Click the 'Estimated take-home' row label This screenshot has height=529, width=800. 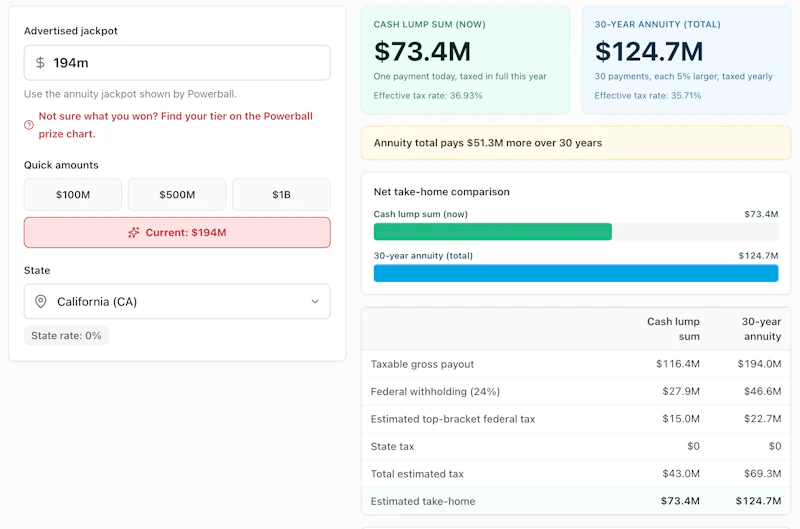pos(423,501)
